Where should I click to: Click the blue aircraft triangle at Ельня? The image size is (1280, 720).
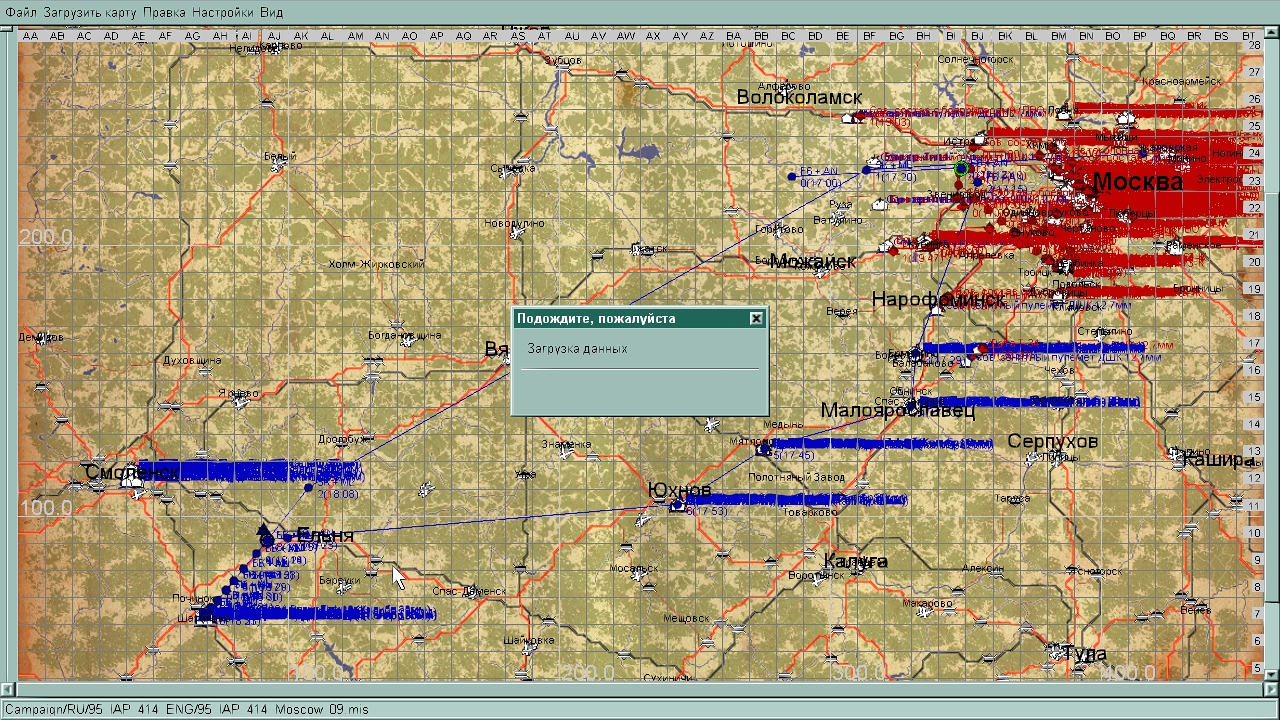coord(263,530)
